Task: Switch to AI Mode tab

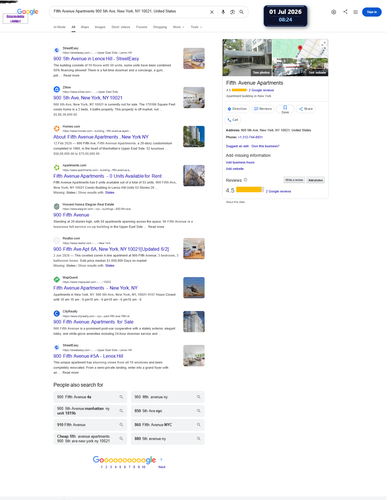Action: (60, 27)
